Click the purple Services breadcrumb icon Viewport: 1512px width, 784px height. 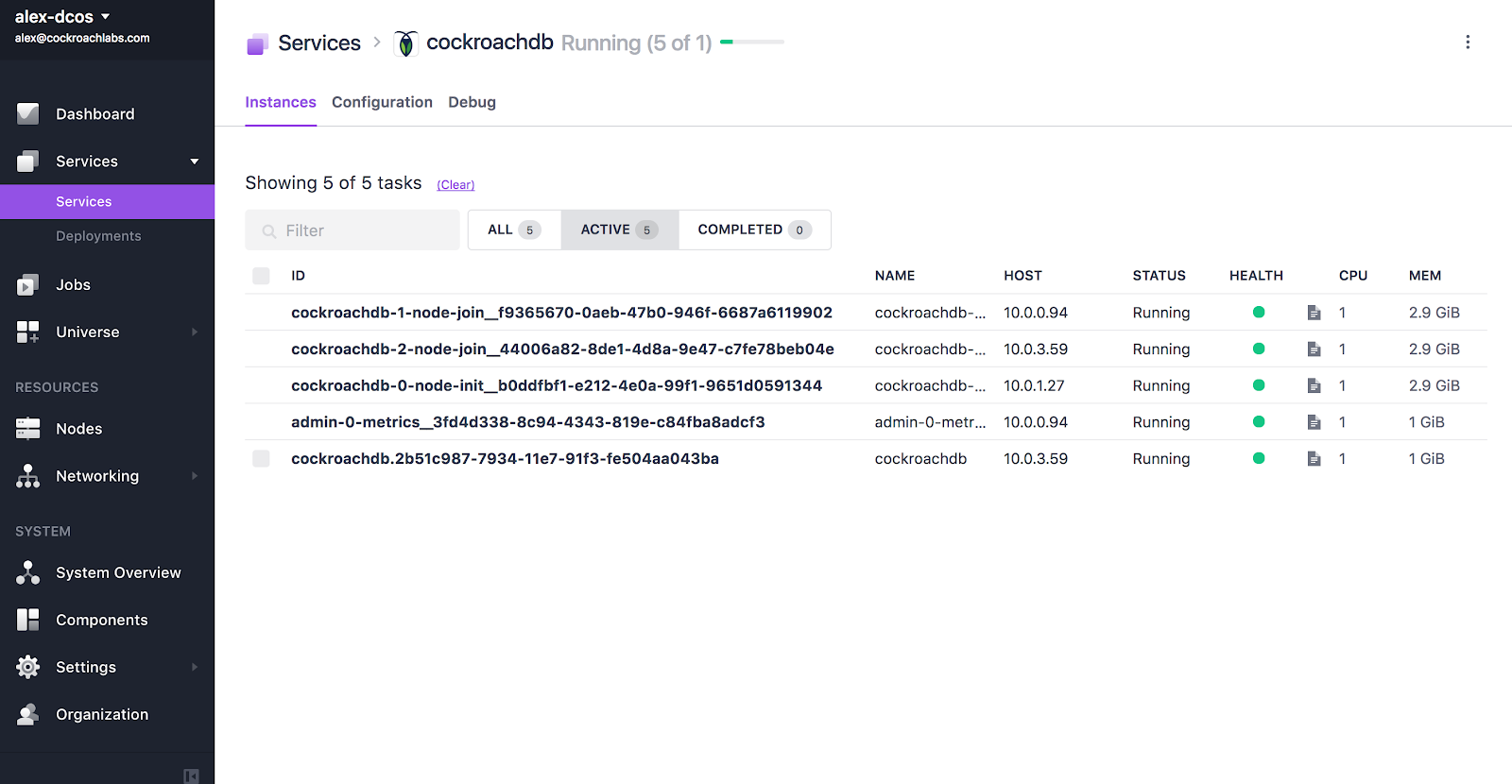(x=257, y=44)
